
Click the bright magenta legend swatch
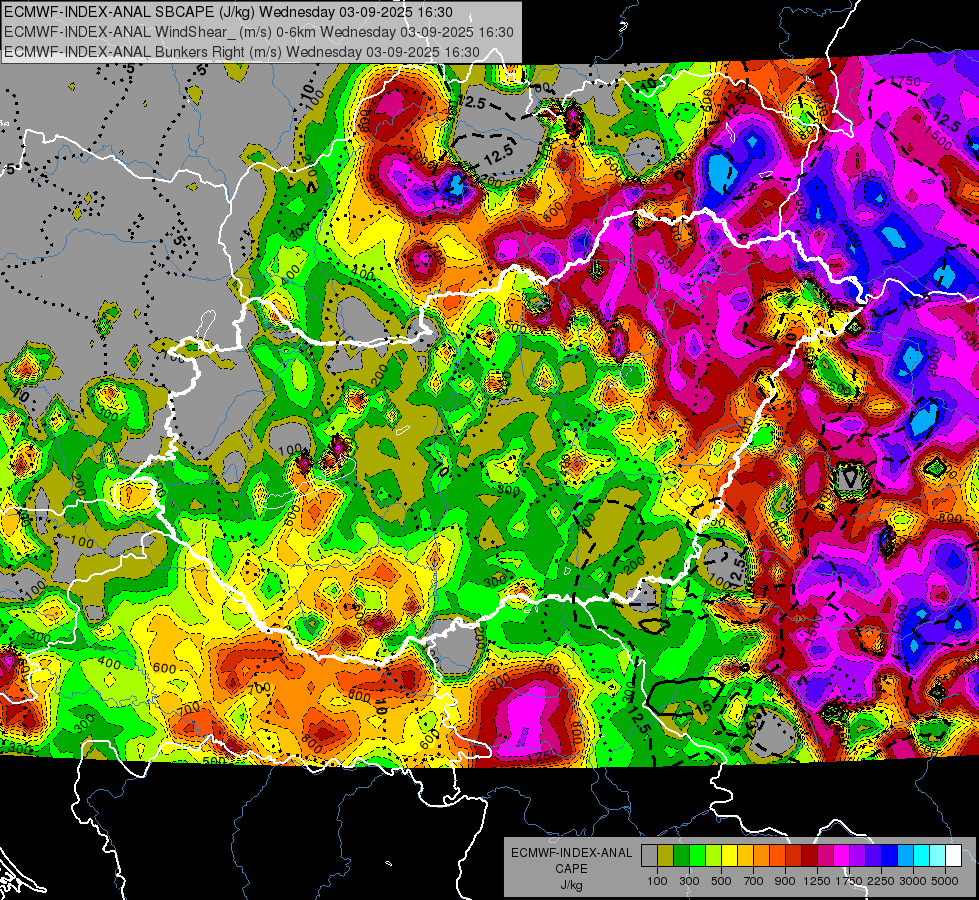842,855
